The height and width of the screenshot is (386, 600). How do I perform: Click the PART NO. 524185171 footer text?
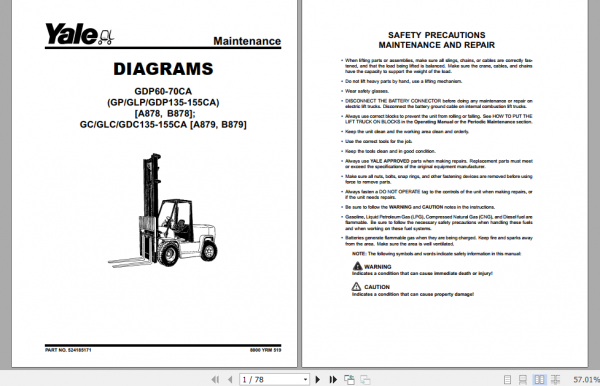point(68,350)
